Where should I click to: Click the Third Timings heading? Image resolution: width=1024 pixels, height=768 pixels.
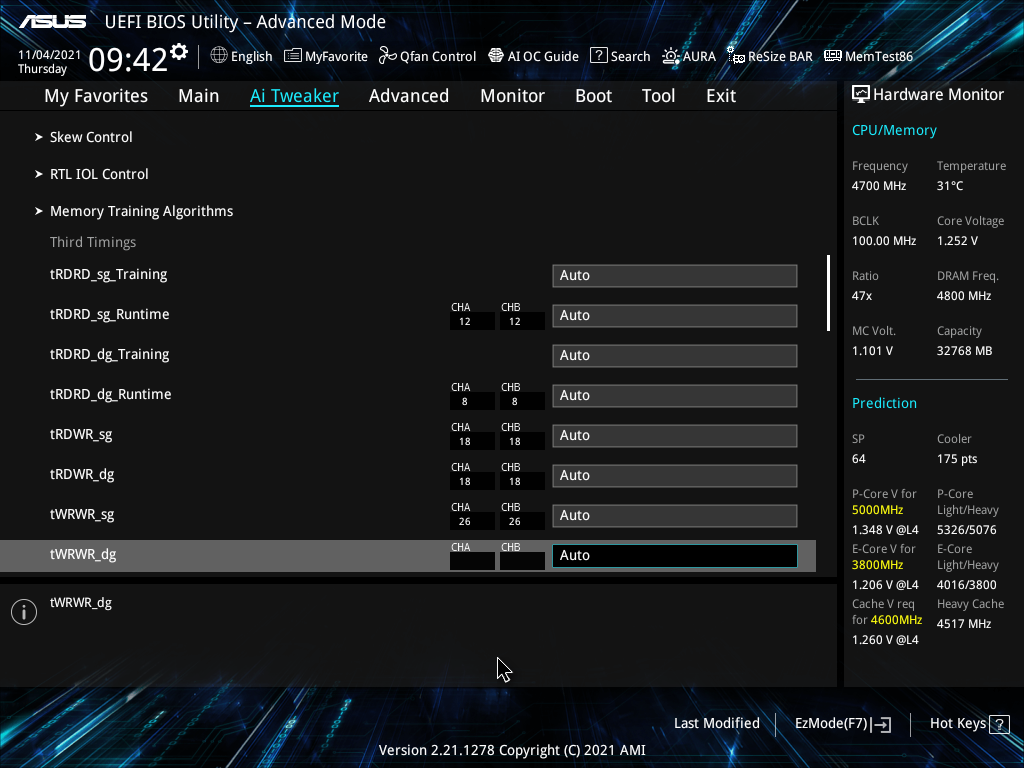pos(93,242)
